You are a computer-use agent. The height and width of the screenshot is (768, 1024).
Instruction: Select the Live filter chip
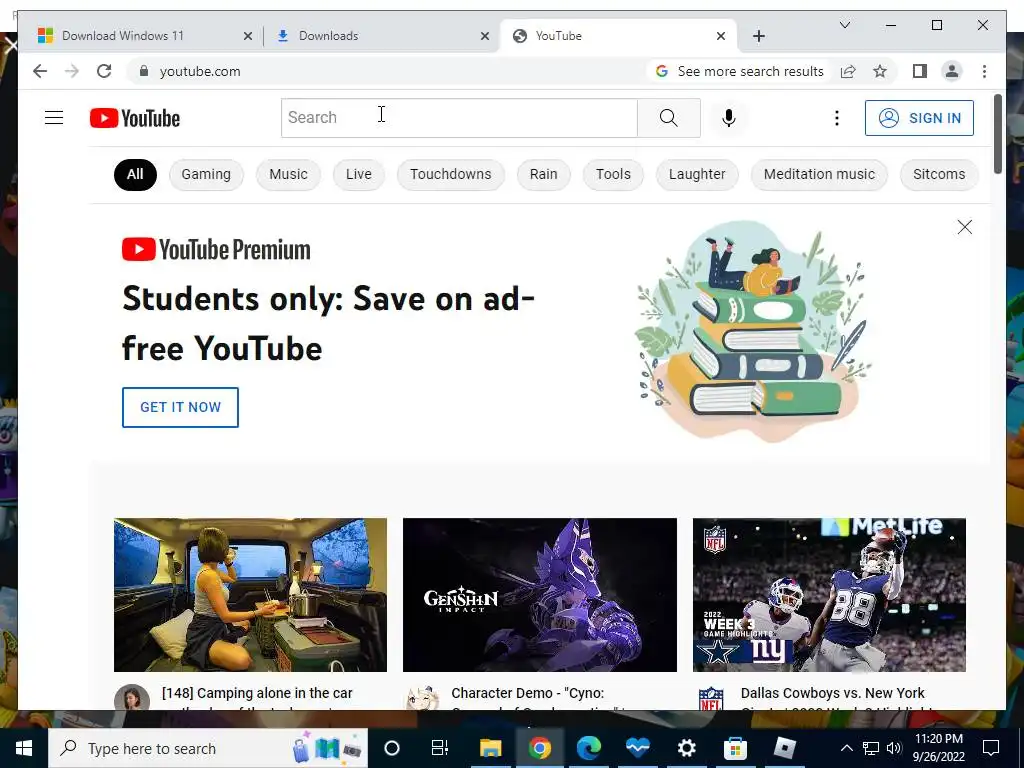click(x=359, y=174)
